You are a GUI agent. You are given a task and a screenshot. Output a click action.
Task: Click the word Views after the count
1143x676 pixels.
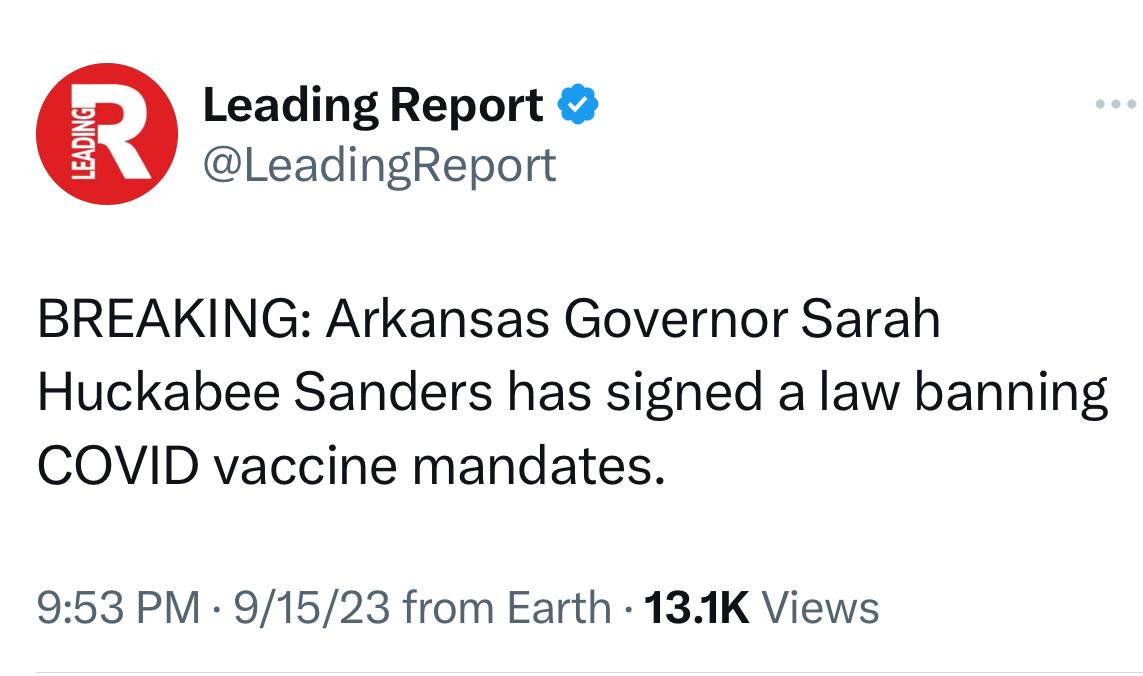coord(820,608)
